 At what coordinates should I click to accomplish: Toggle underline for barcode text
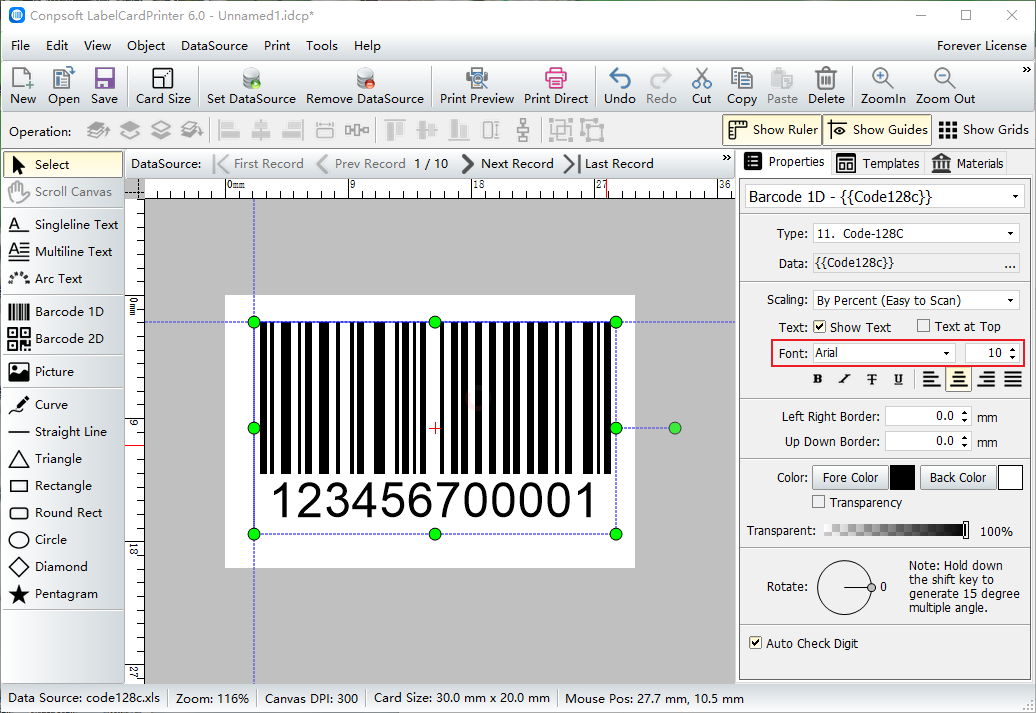[899, 379]
